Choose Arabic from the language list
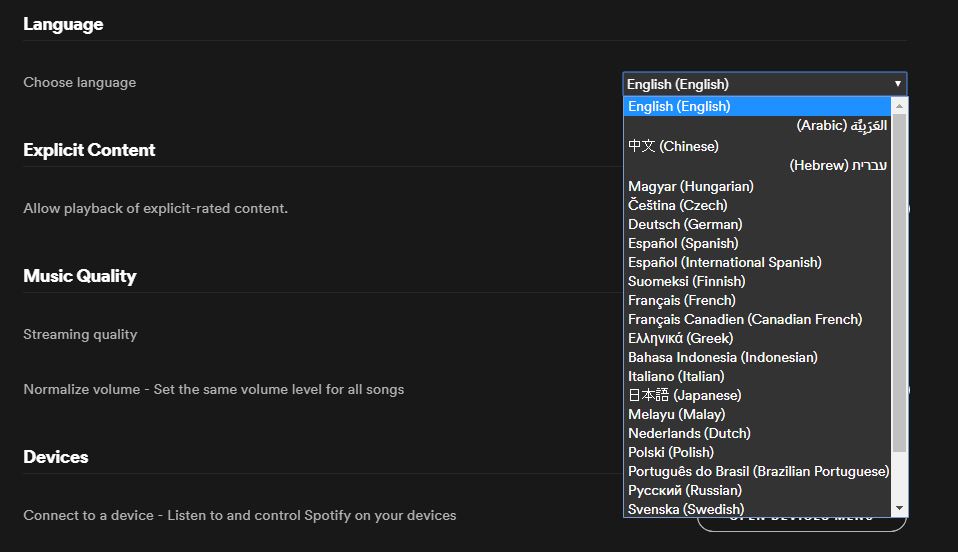The height and width of the screenshot is (552, 958). 841,126
